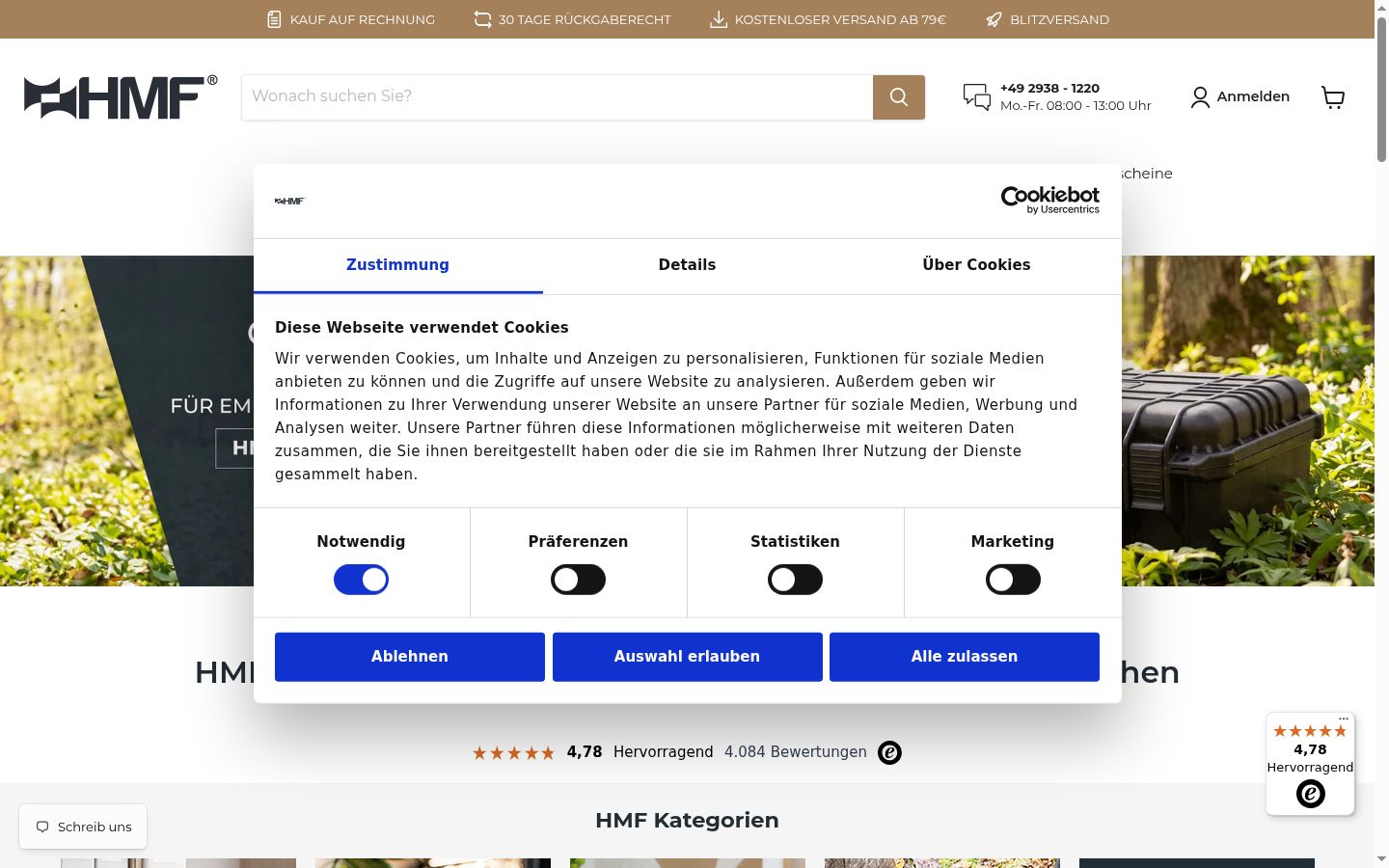Click the 30 Tage Rückgaberecht return icon
This screenshot has width=1389, height=868.
pos(482,19)
